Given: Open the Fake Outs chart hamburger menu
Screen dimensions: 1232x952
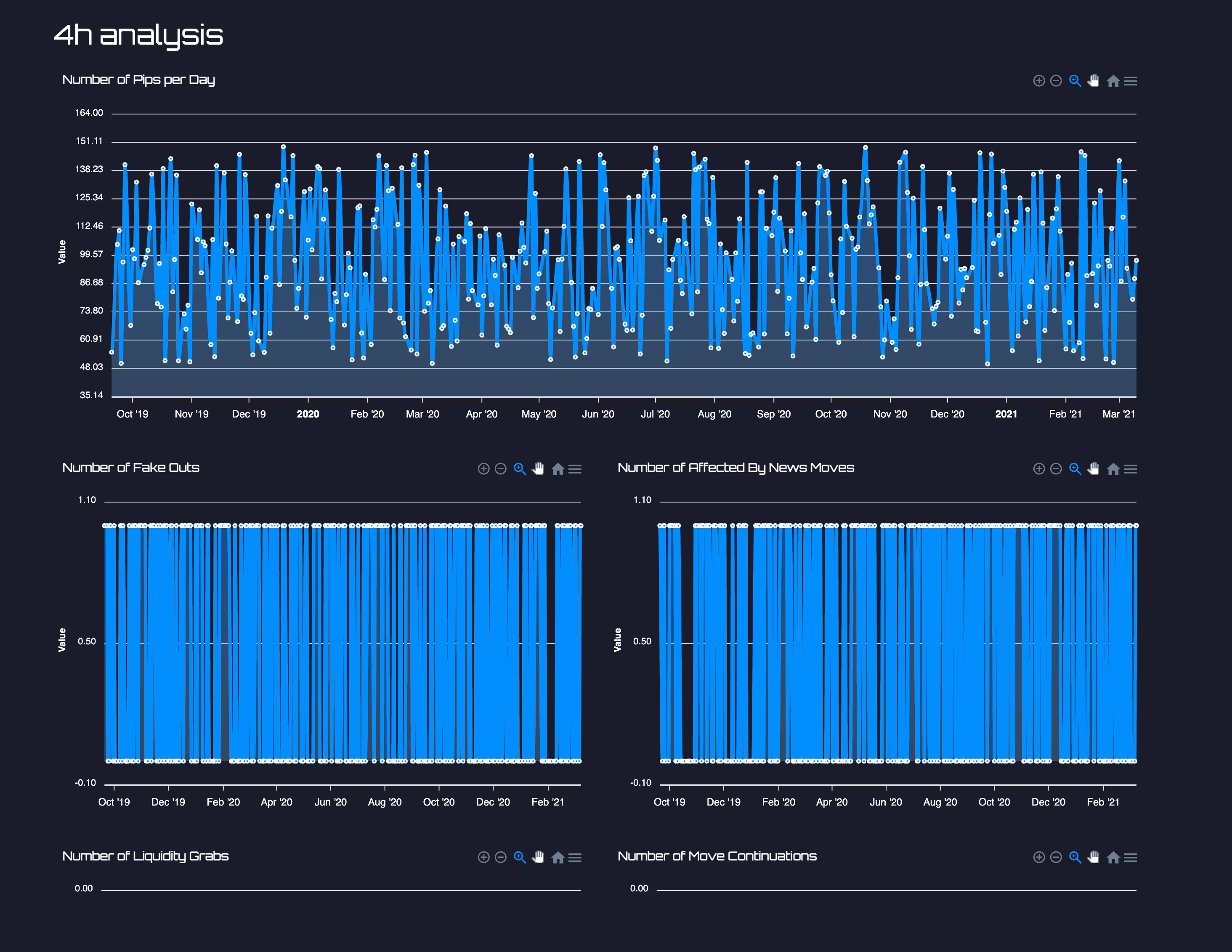Looking at the screenshot, I should (575, 469).
